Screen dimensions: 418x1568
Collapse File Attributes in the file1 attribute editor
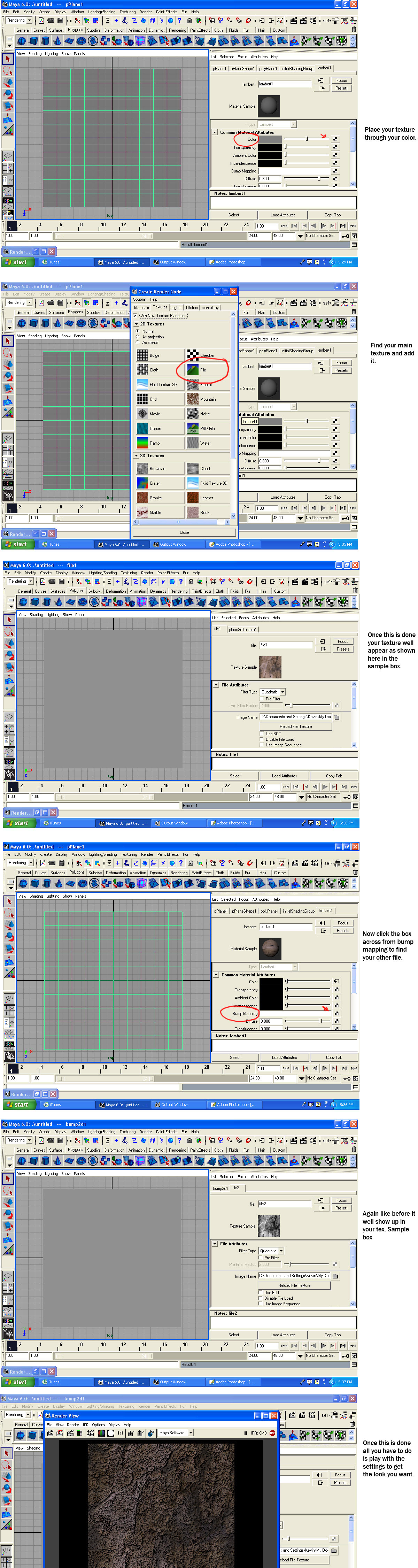(216, 685)
